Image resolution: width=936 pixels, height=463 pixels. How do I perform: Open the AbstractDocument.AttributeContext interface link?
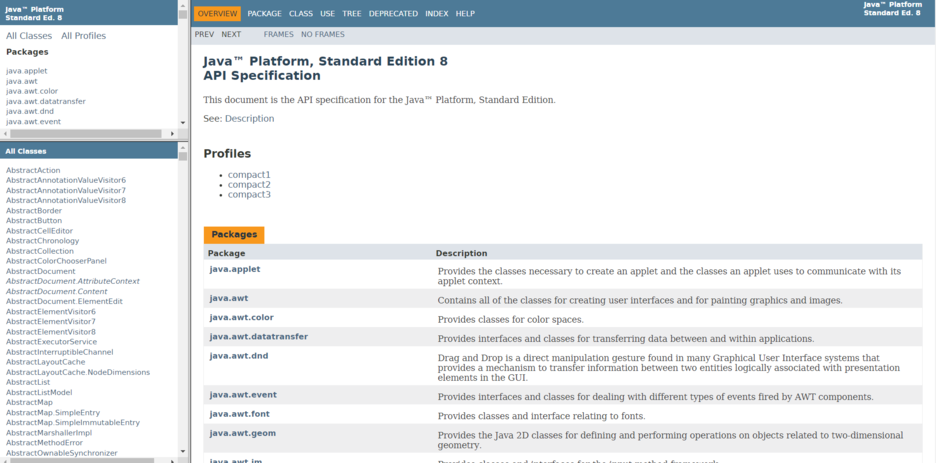pos(73,281)
